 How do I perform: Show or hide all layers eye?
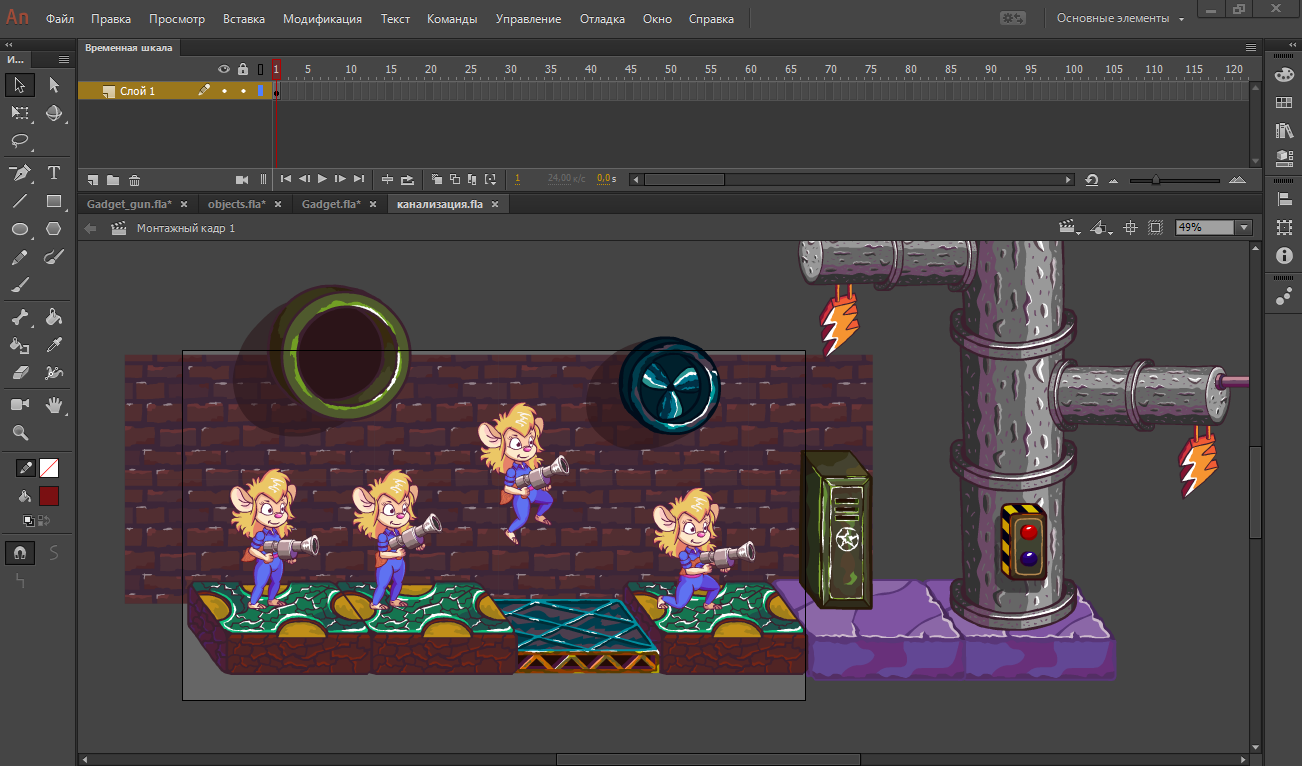click(225, 69)
